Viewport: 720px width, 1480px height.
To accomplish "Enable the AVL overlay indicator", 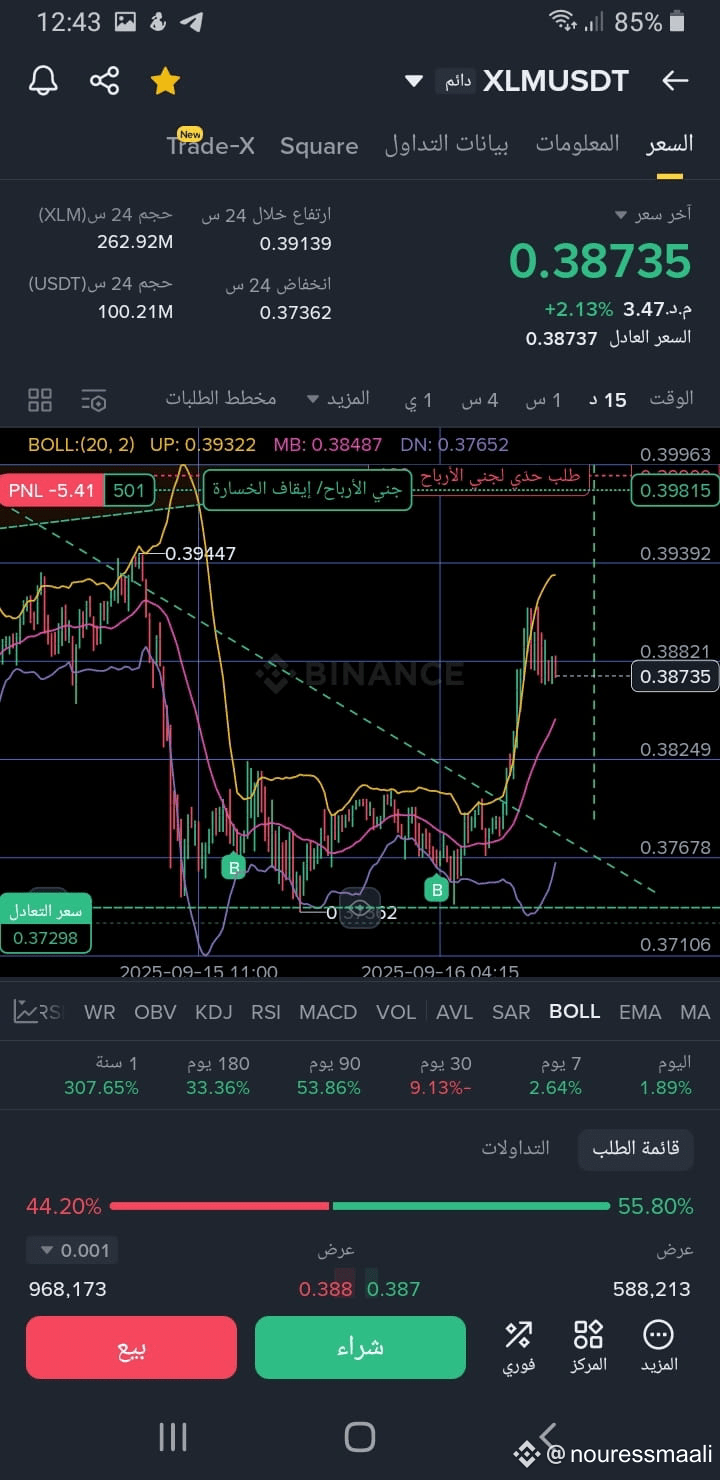I will [x=455, y=1012].
